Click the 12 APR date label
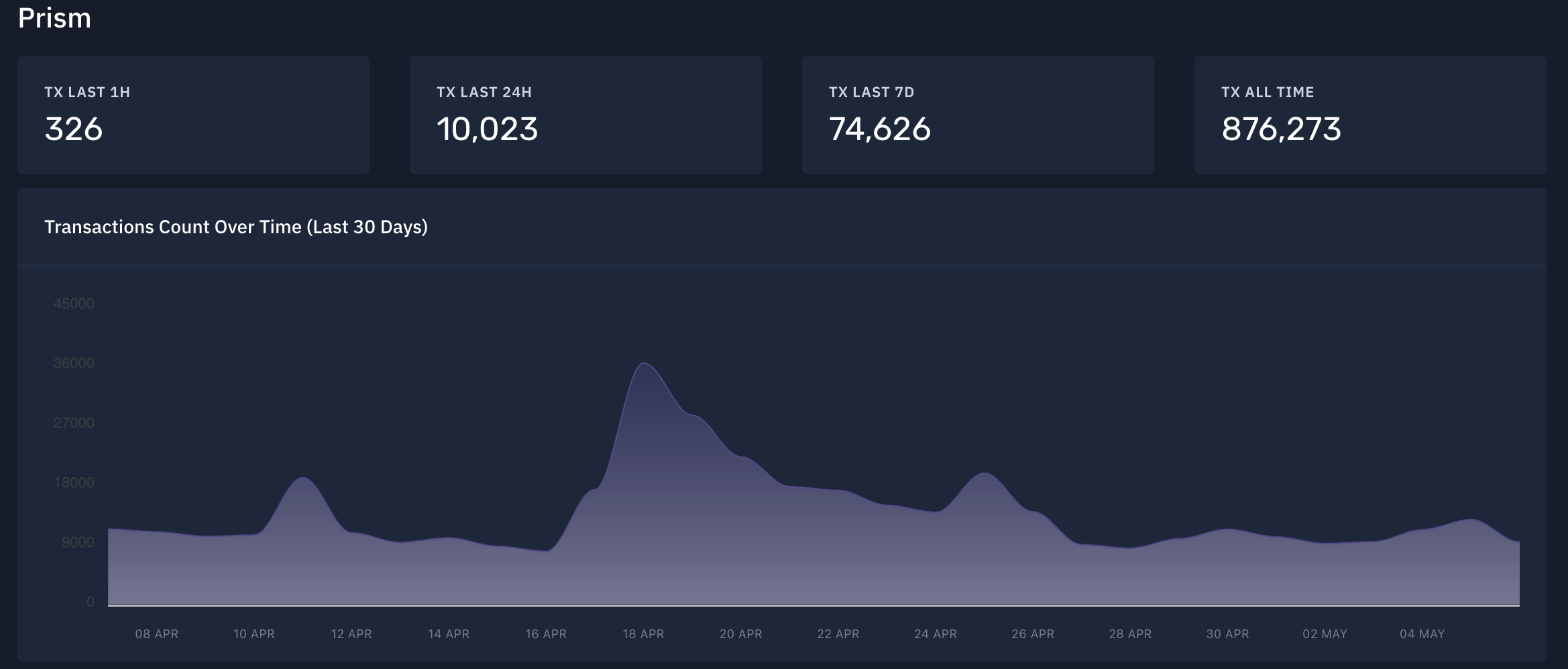The image size is (1568, 669). pos(351,634)
